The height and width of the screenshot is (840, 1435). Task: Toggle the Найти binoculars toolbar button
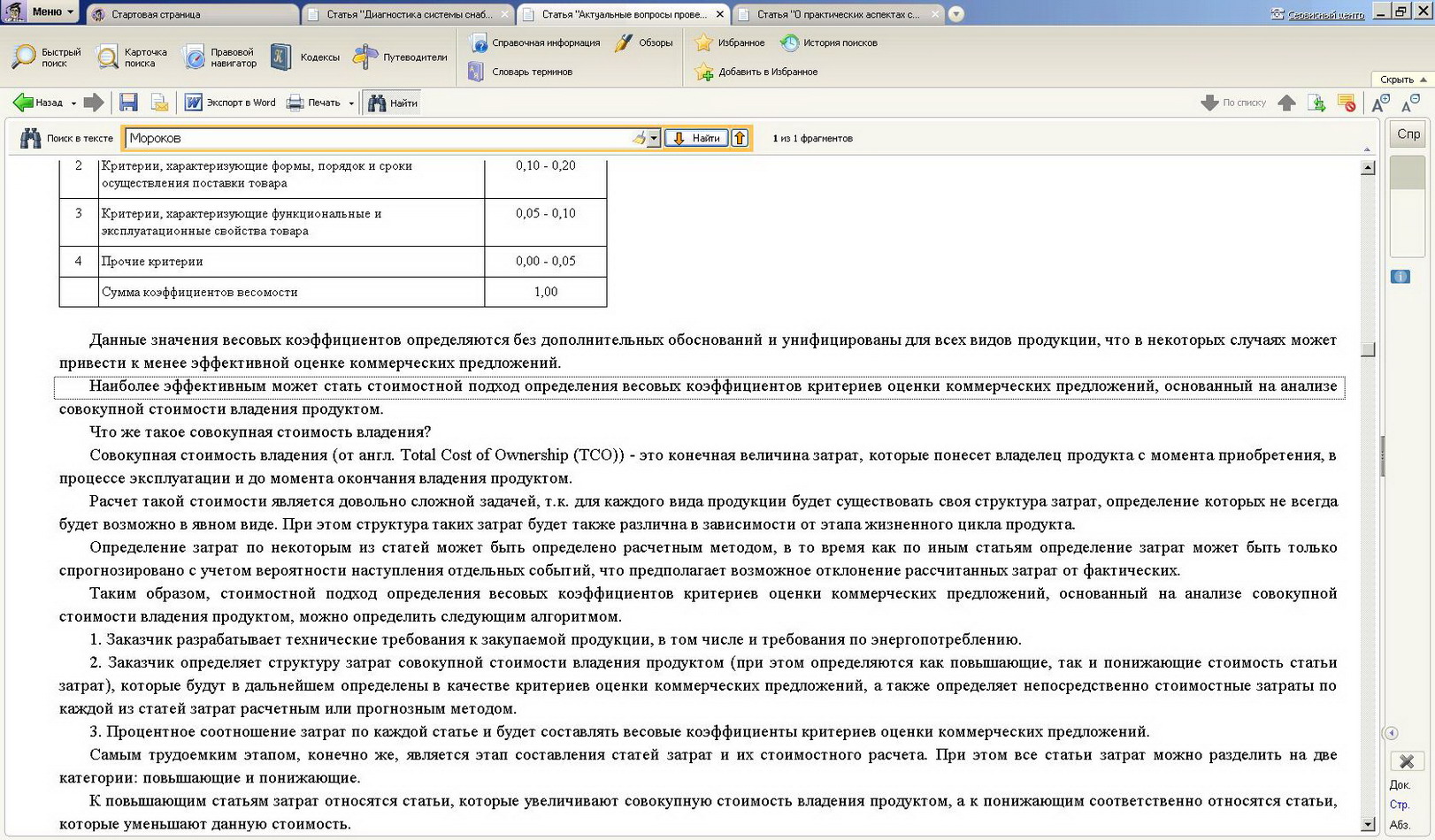click(392, 103)
